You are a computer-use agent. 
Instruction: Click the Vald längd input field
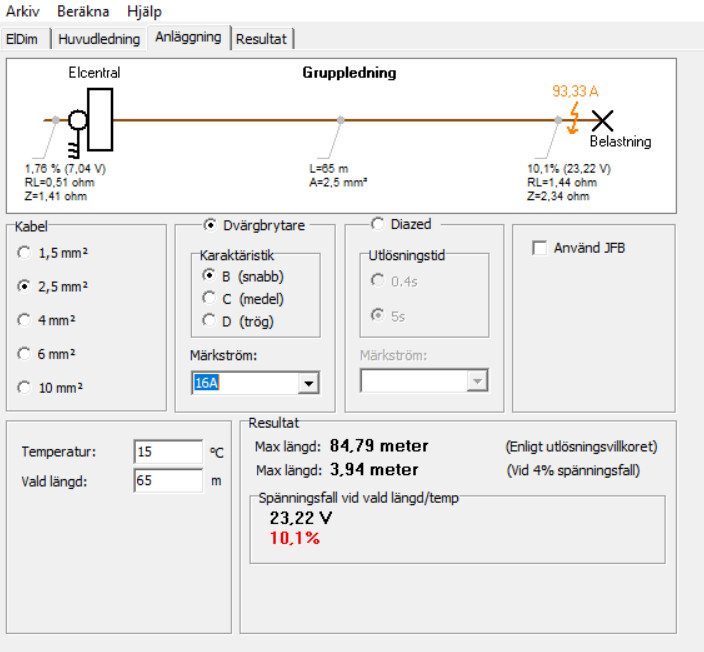pyautogui.click(x=167, y=481)
